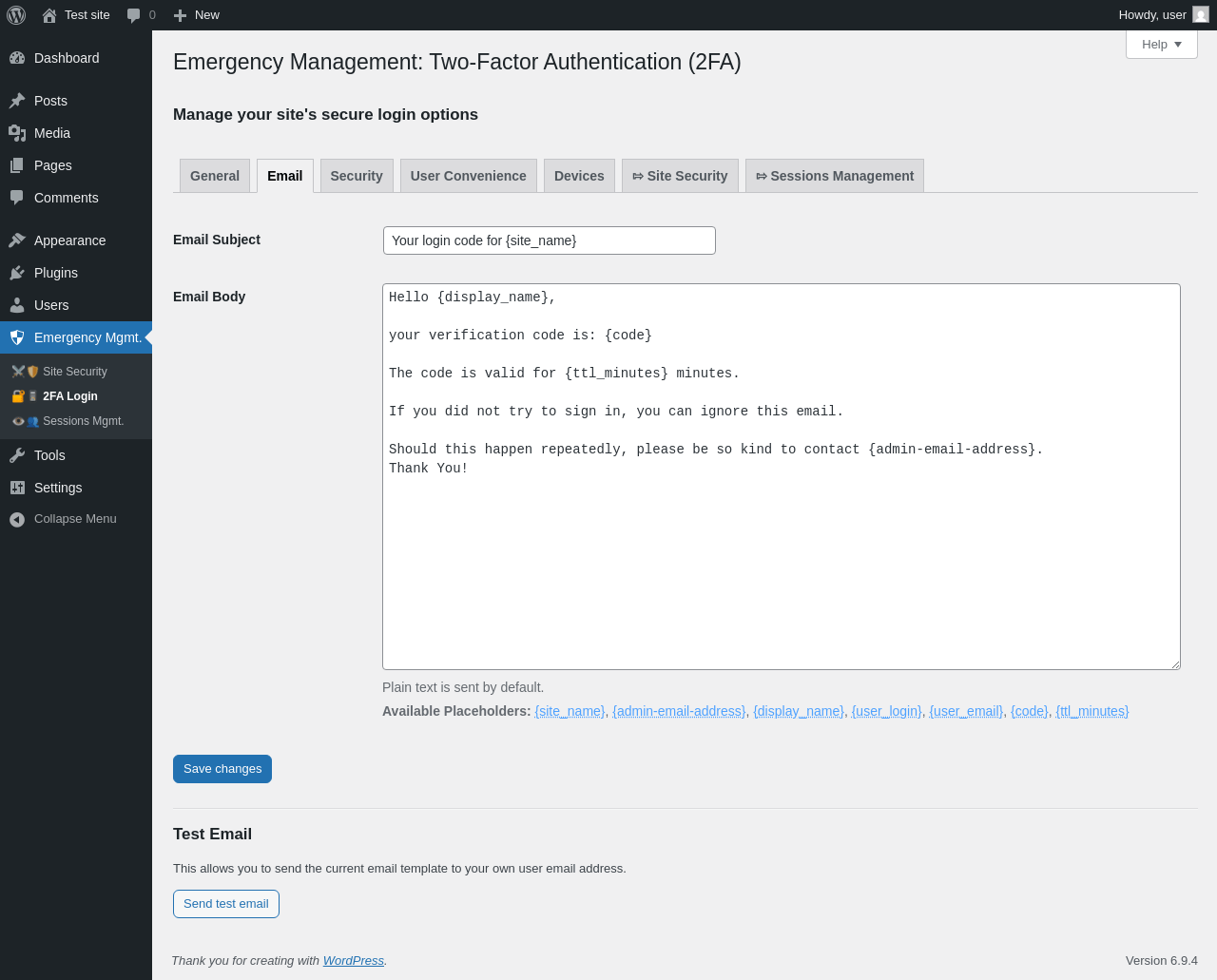This screenshot has width=1217, height=980.
Task: Insert the {code} placeholder link
Action: click(1029, 711)
